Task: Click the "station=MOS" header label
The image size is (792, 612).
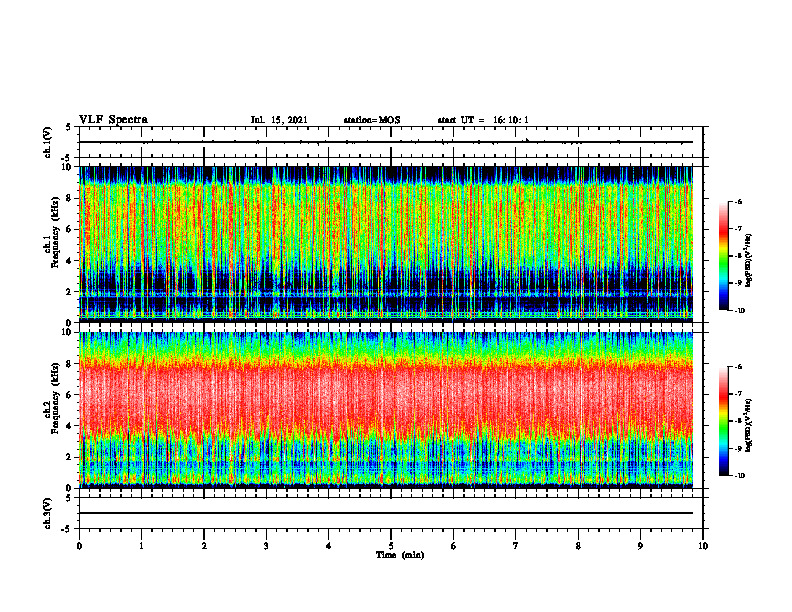Action: click(372, 120)
